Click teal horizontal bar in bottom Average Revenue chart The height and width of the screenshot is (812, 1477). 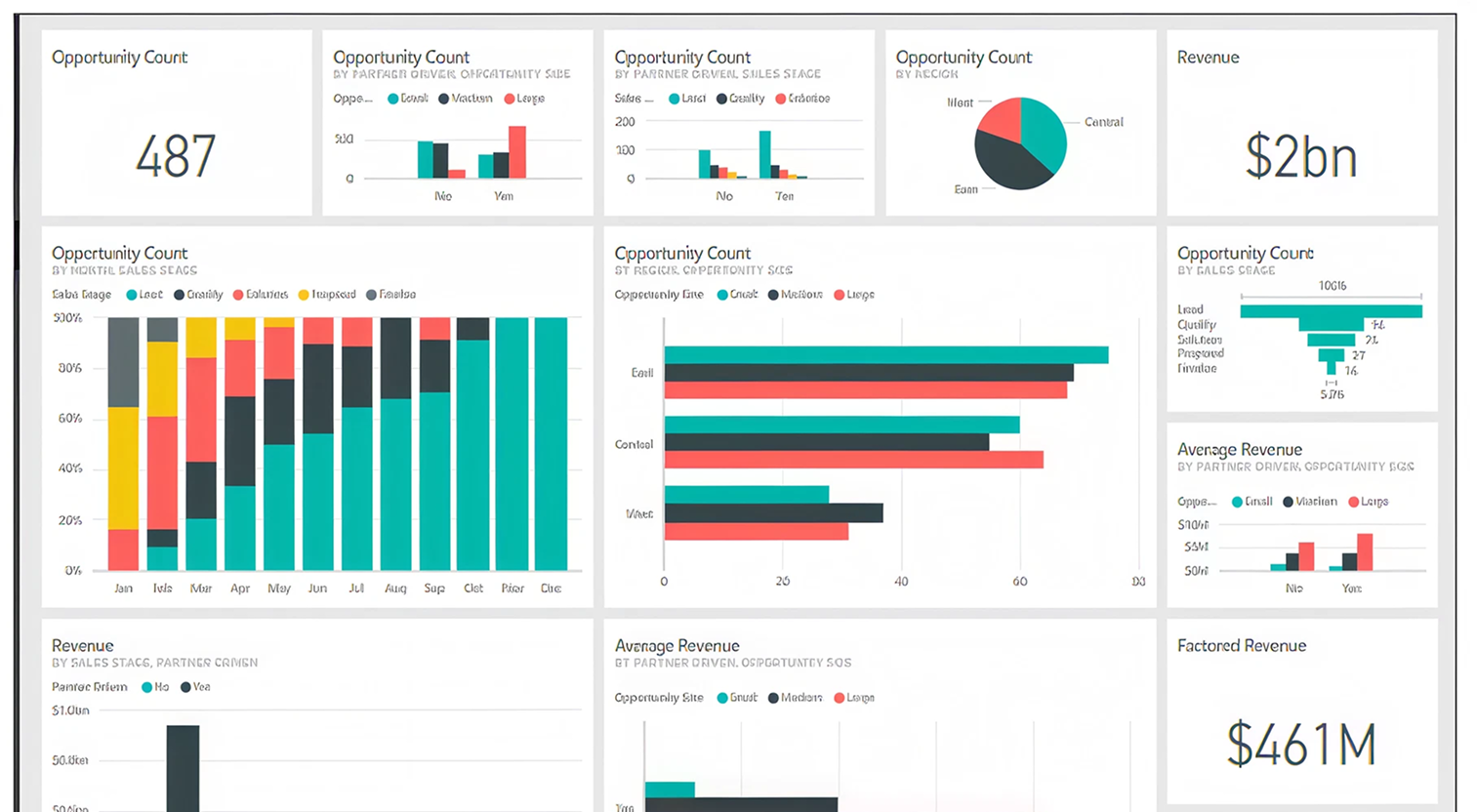pos(670,790)
